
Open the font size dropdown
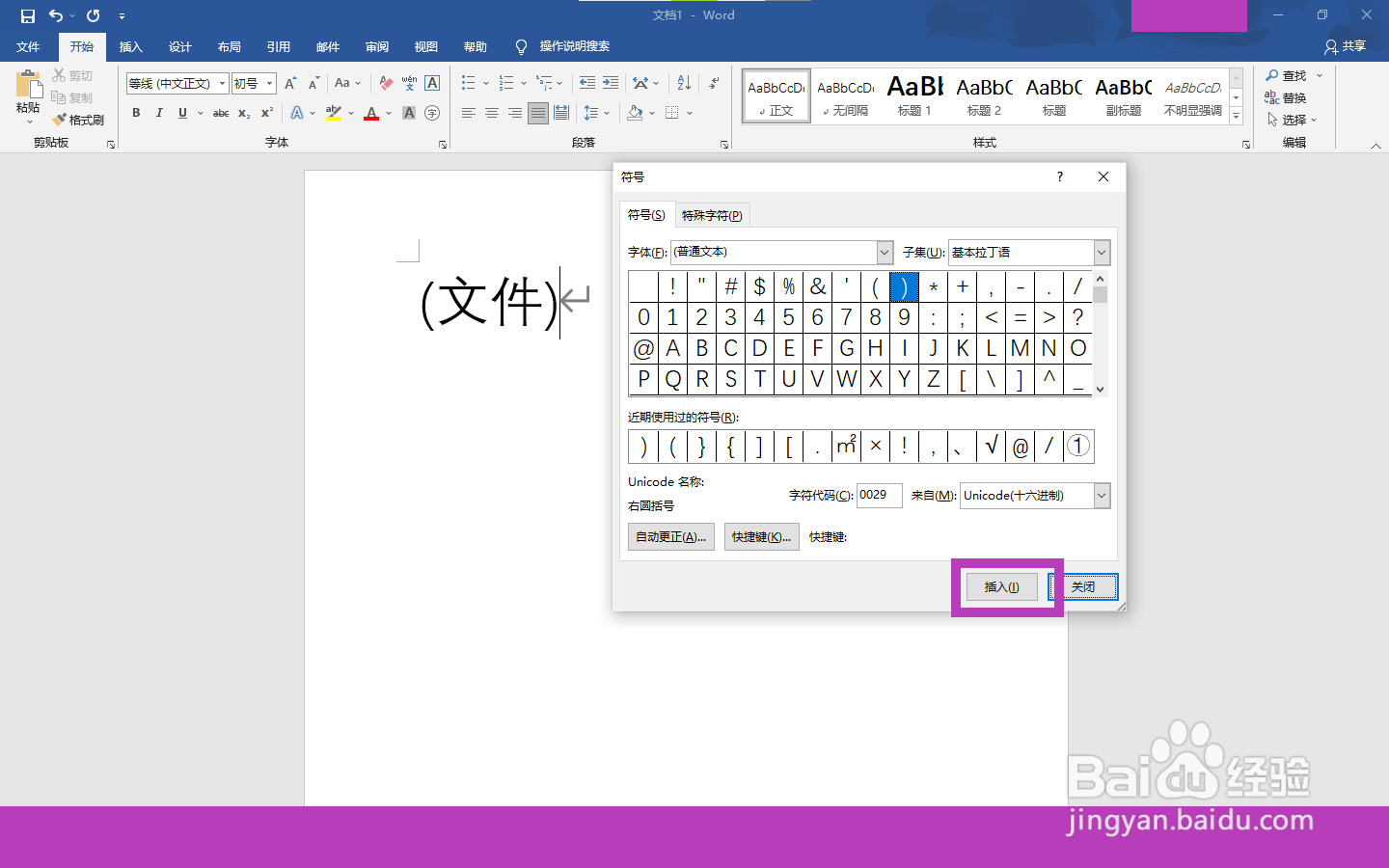270,84
